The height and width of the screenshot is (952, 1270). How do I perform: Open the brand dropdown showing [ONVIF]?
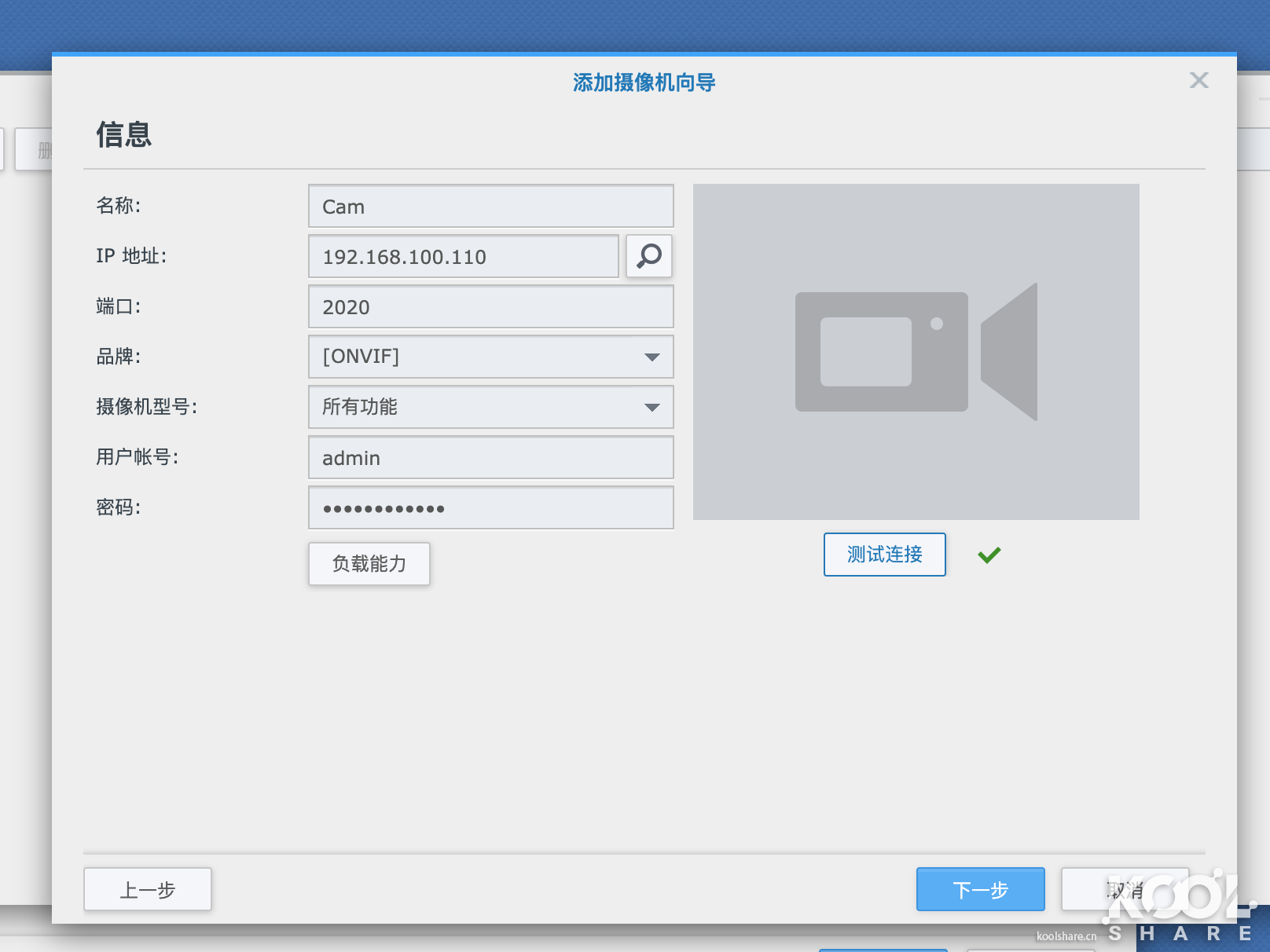point(491,357)
